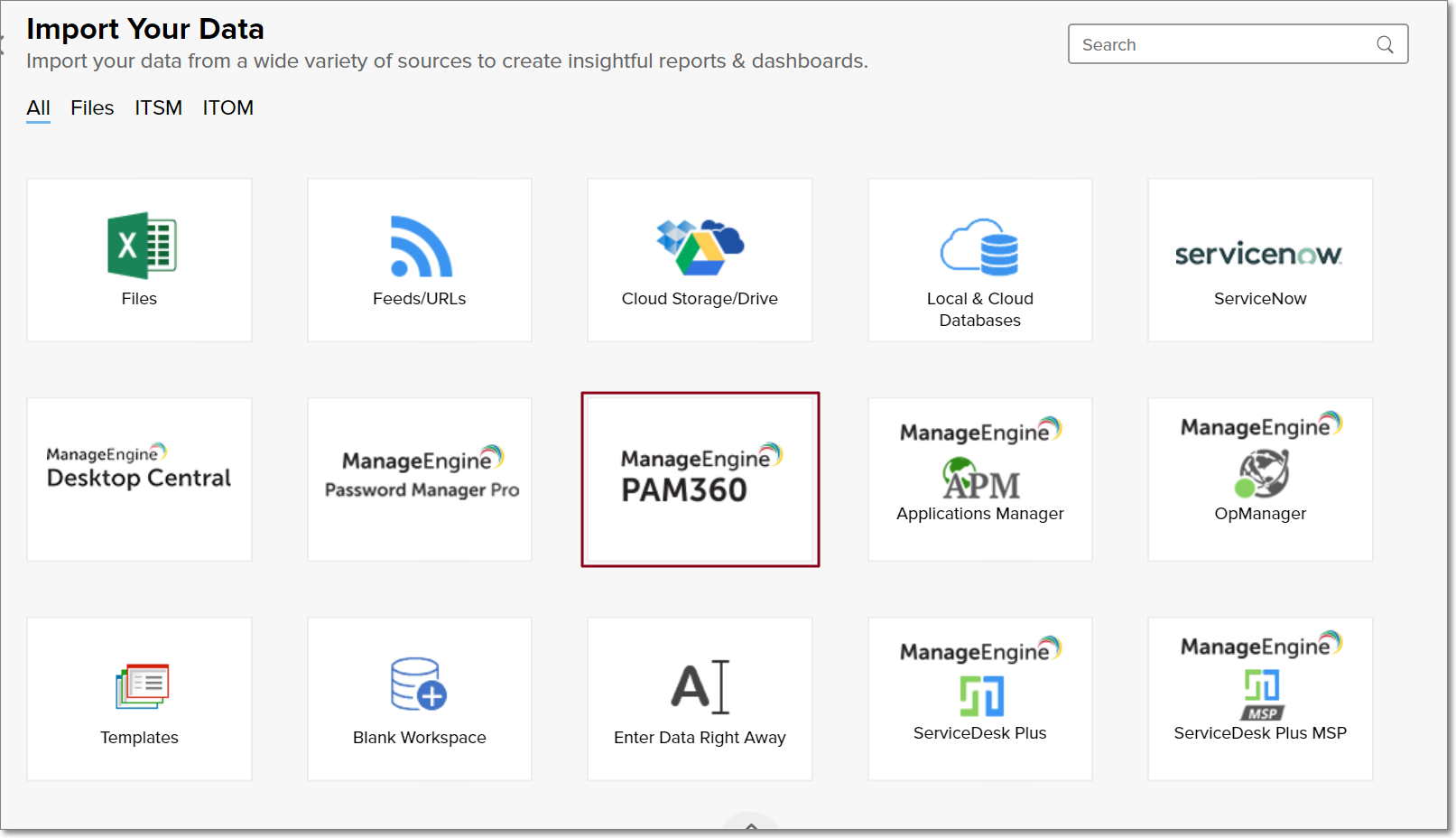Image resolution: width=1456 pixels, height=838 pixels.
Task: Click the 'Applications Manager' label
Action: [x=980, y=514]
